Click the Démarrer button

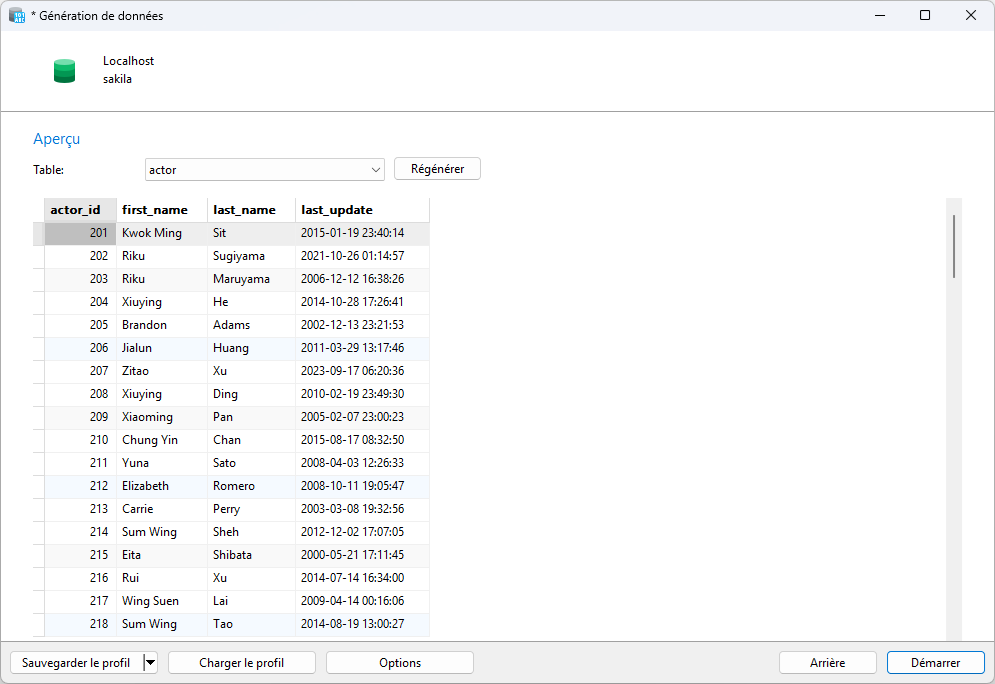tap(935, 662)
